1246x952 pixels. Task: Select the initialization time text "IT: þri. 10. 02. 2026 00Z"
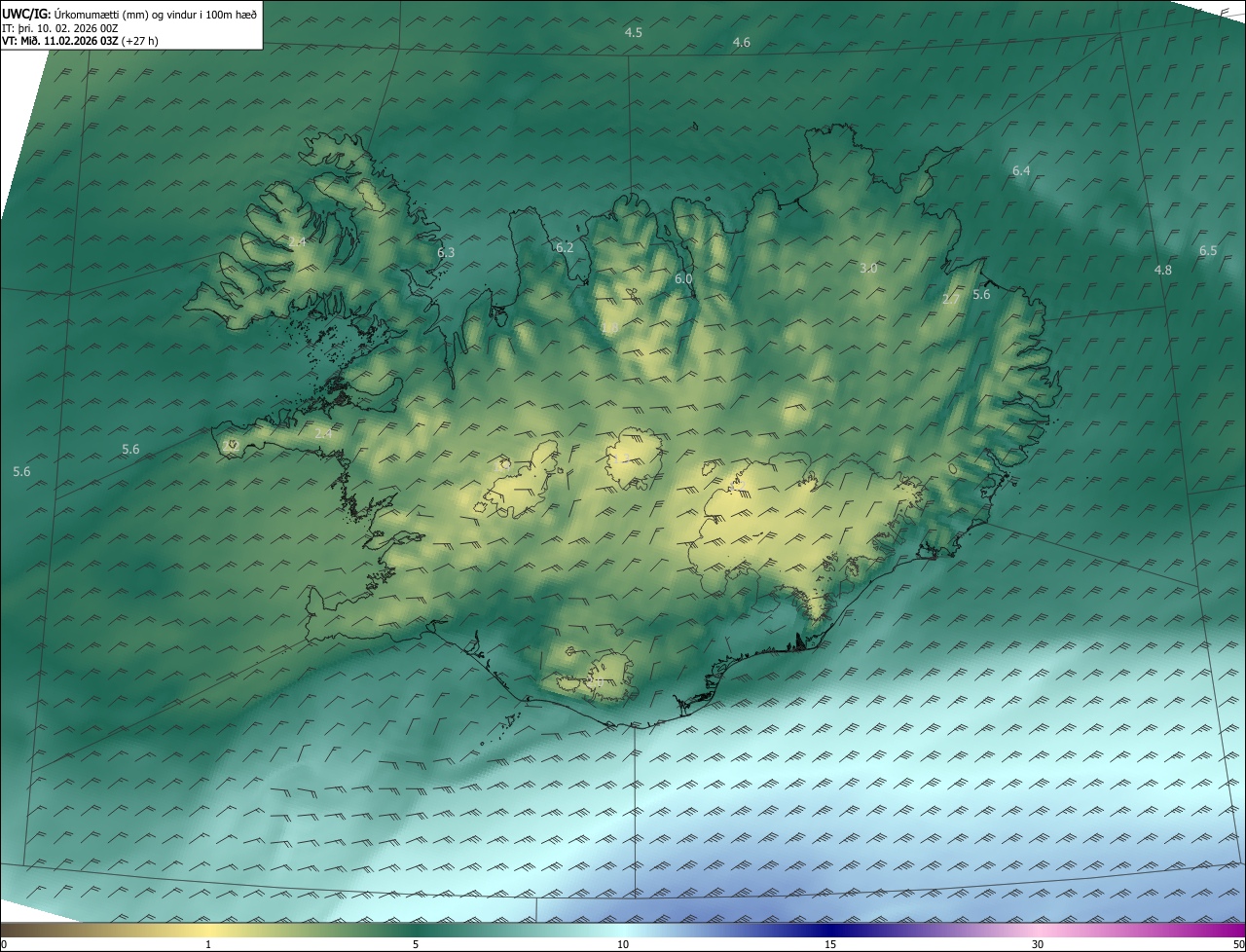[60, 27]
